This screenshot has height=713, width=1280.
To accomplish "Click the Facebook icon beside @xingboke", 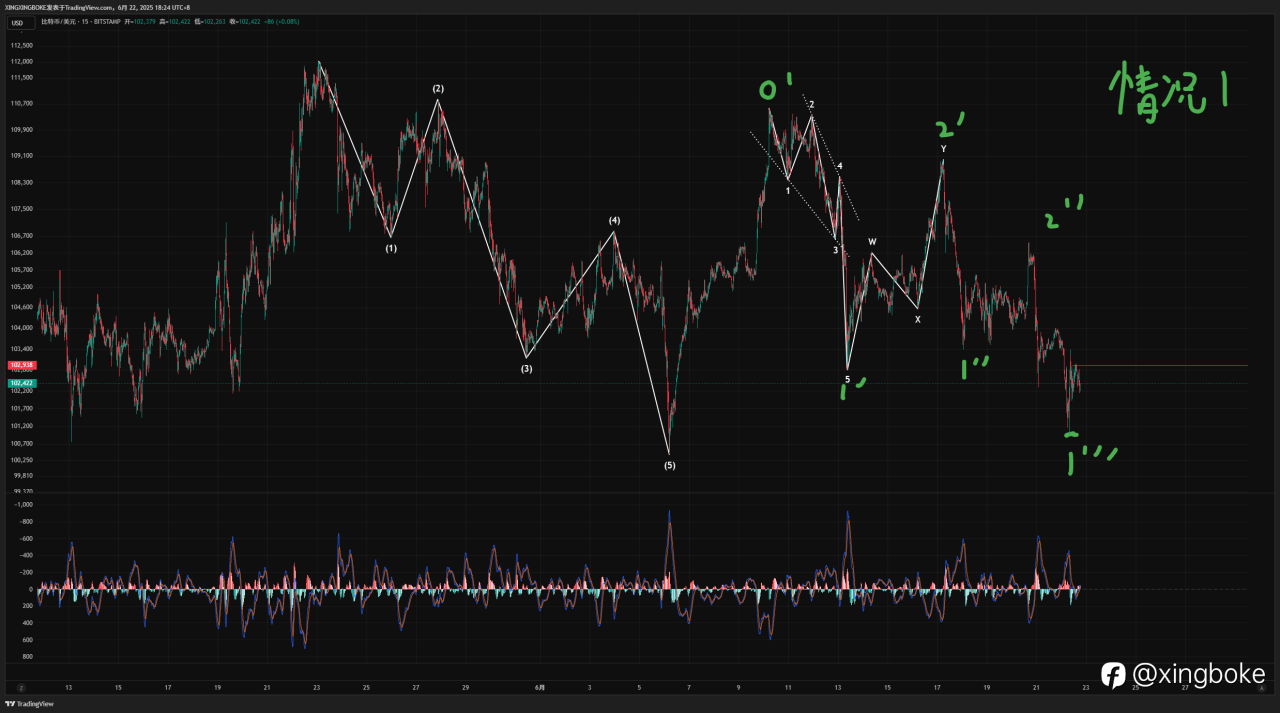I will point(1113,675).
